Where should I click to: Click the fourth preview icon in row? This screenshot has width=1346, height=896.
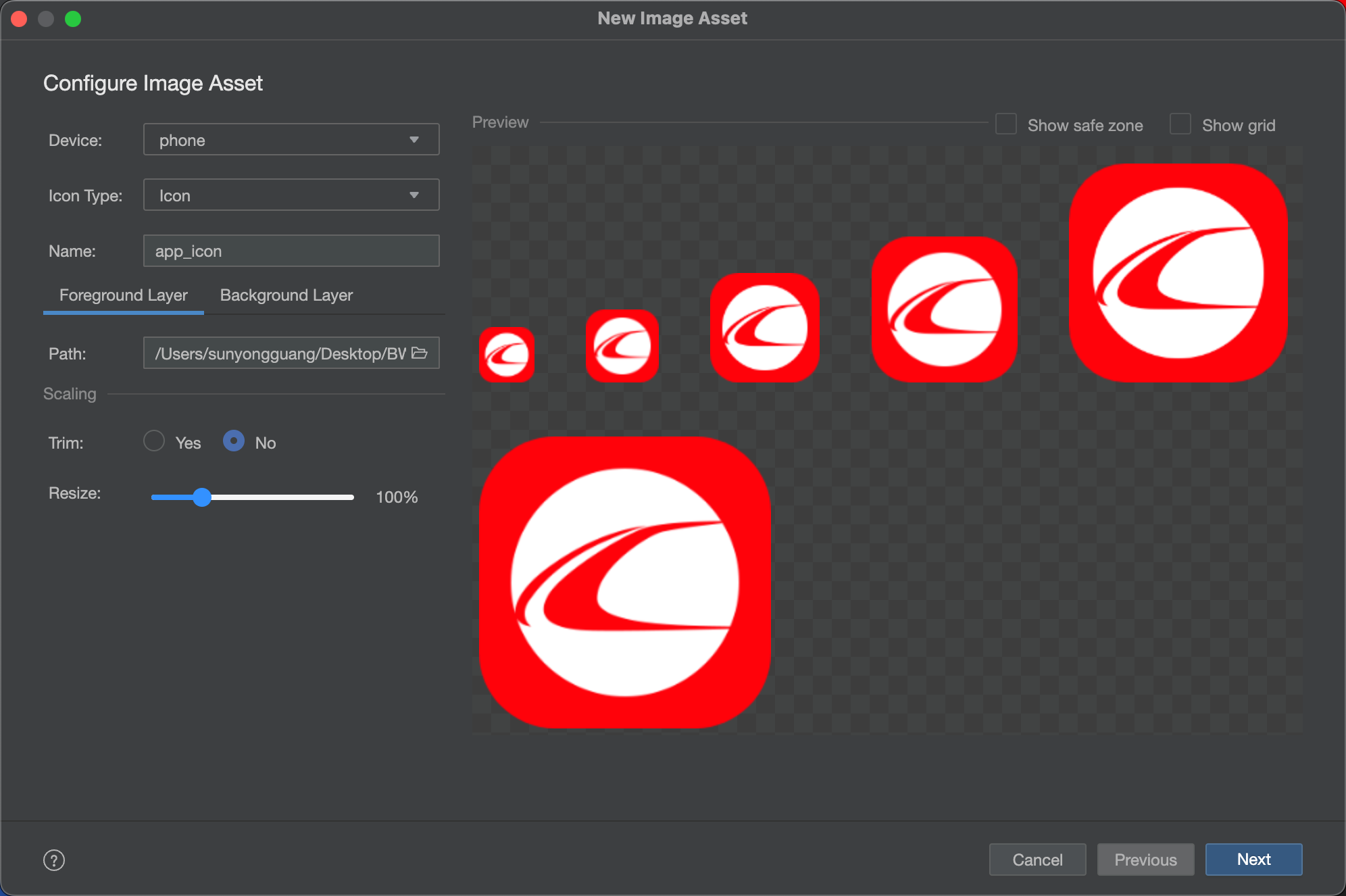[x=944, y=309]
